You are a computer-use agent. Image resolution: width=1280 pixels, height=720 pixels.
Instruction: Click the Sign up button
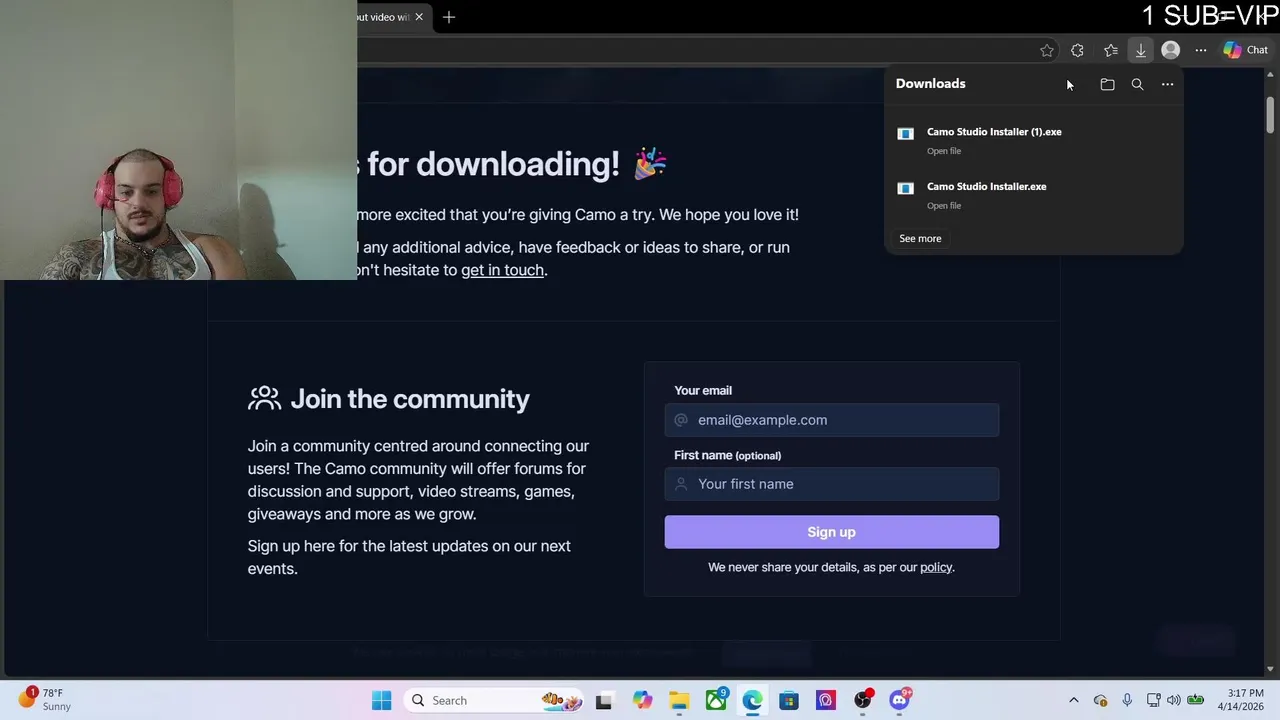832,532
